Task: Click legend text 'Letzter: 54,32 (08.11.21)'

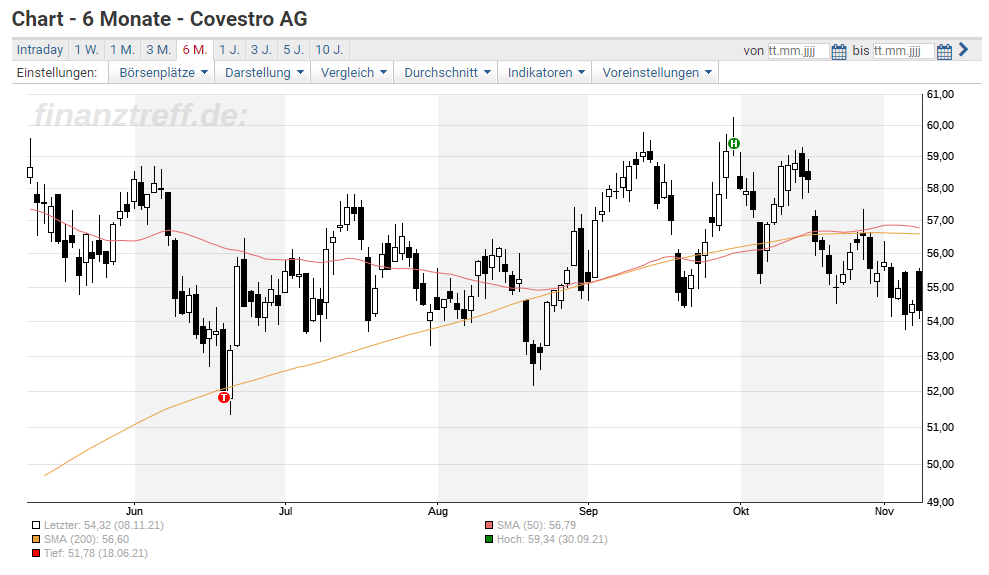Action: tap(103, 525)
